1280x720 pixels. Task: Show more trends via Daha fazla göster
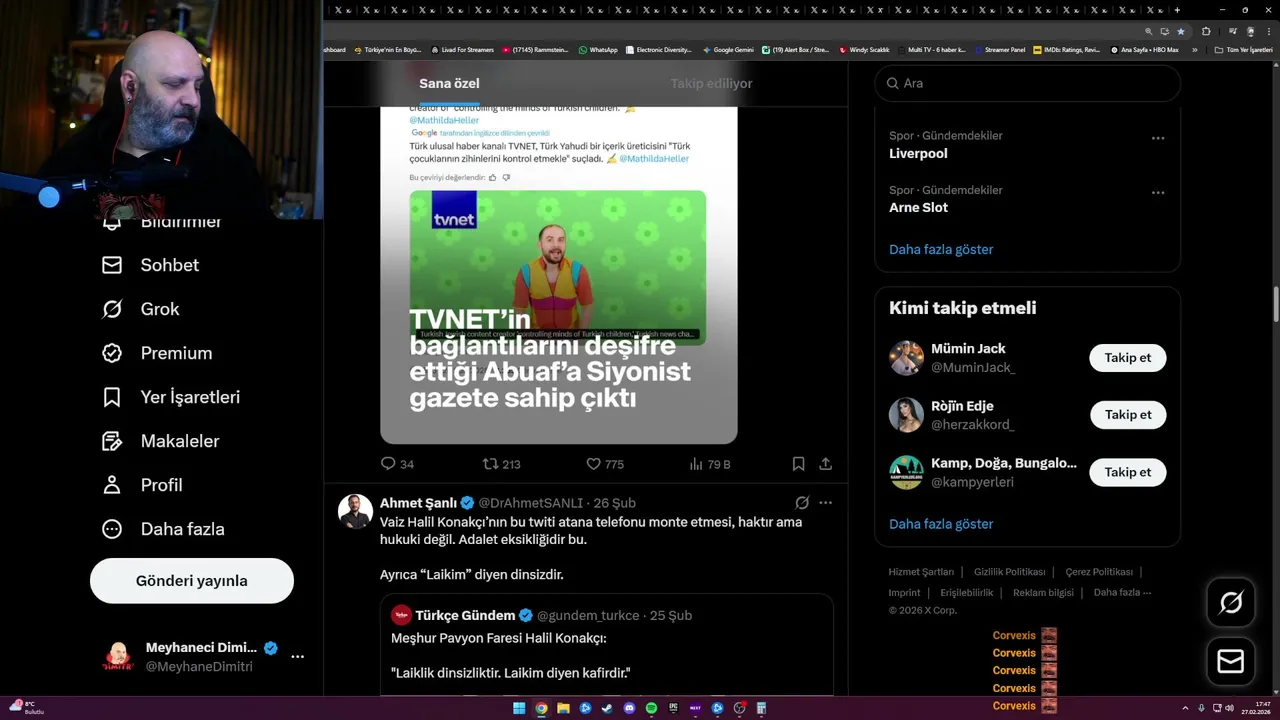[x=941, y=249]
